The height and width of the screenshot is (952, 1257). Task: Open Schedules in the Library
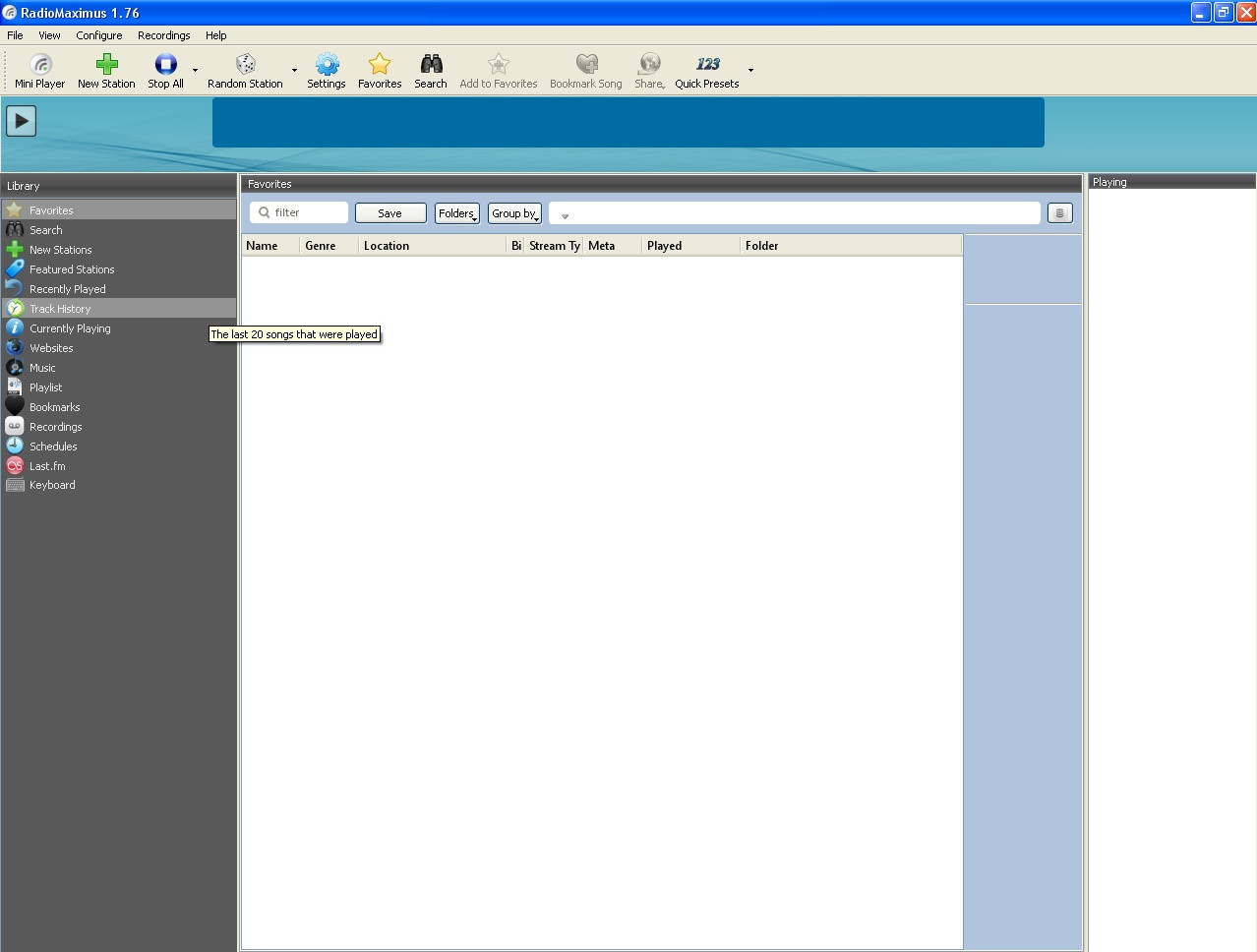click(118, 446)
